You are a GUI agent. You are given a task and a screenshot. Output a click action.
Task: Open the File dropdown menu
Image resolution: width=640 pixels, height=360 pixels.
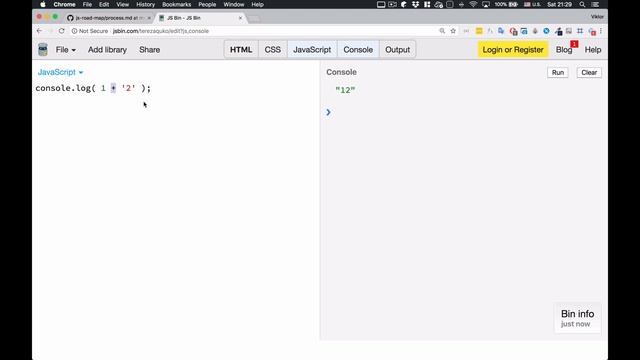[65, 50]
